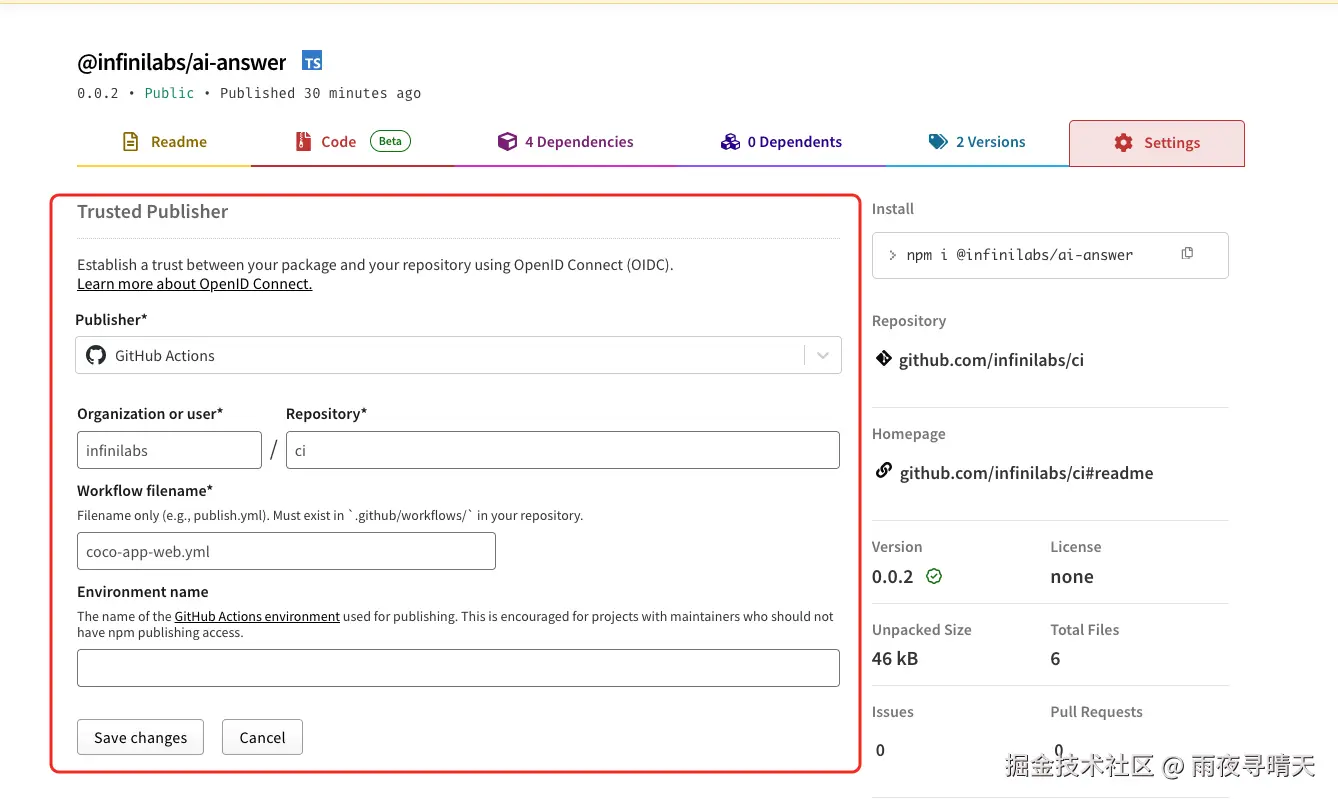This screenshot has height=802, width=1338.
Task: Open the github.com/infinilabs/ci repository link
Action: point(991,360)
